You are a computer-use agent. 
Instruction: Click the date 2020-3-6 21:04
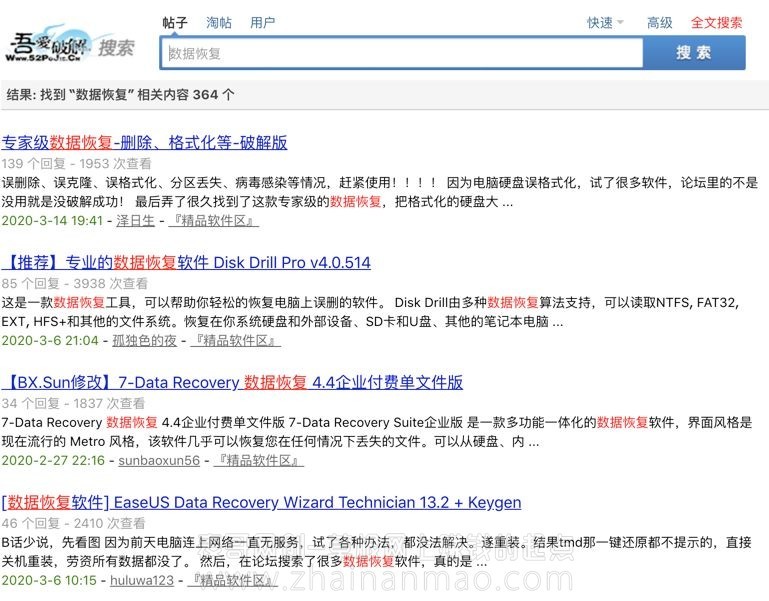50,340
